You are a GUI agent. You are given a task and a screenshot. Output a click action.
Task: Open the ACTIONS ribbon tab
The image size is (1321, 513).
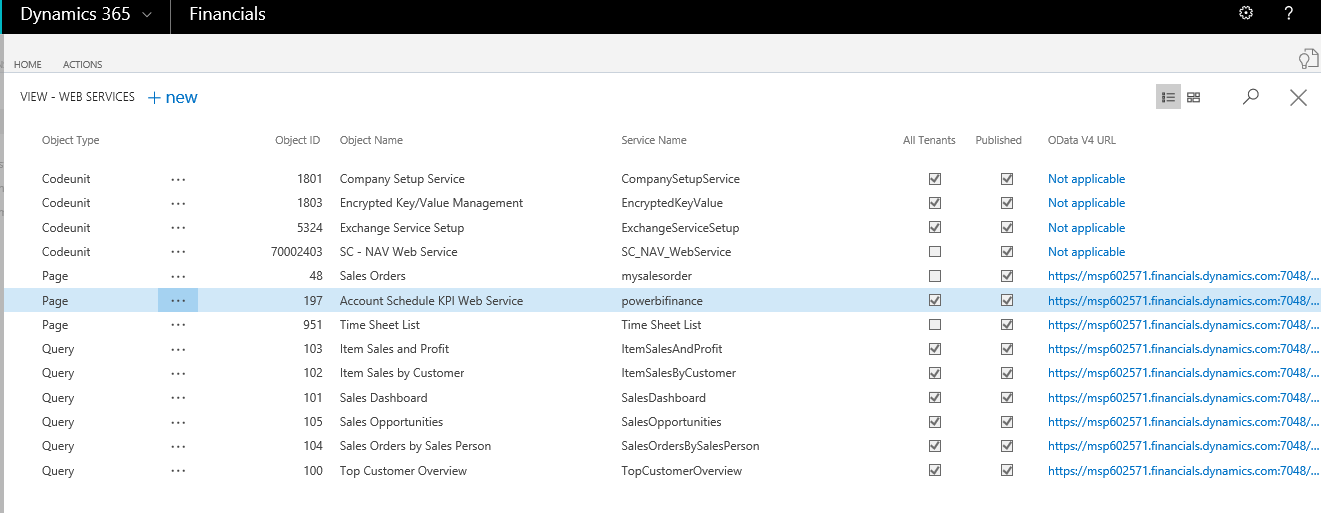[x=83, y=65]
